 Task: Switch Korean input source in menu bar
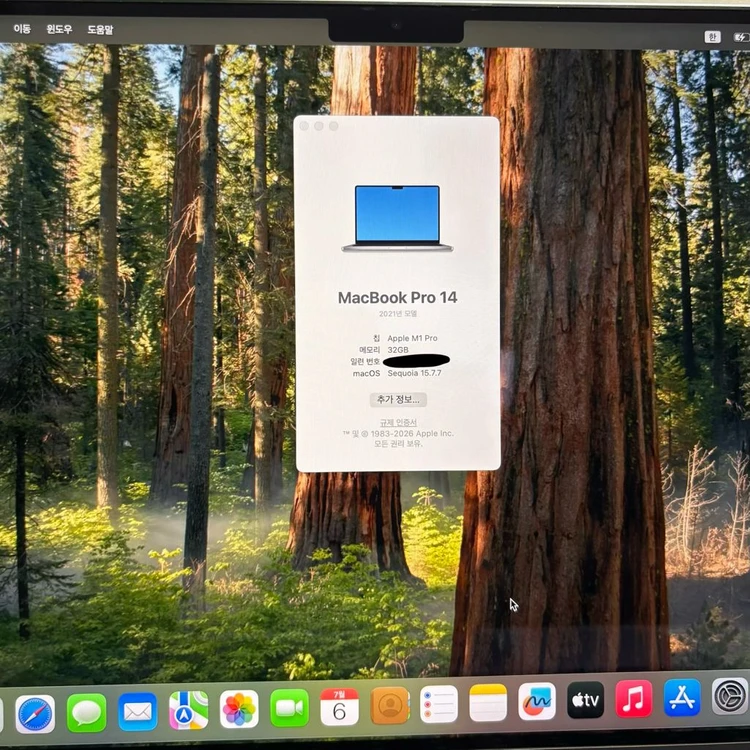[712, 37]
